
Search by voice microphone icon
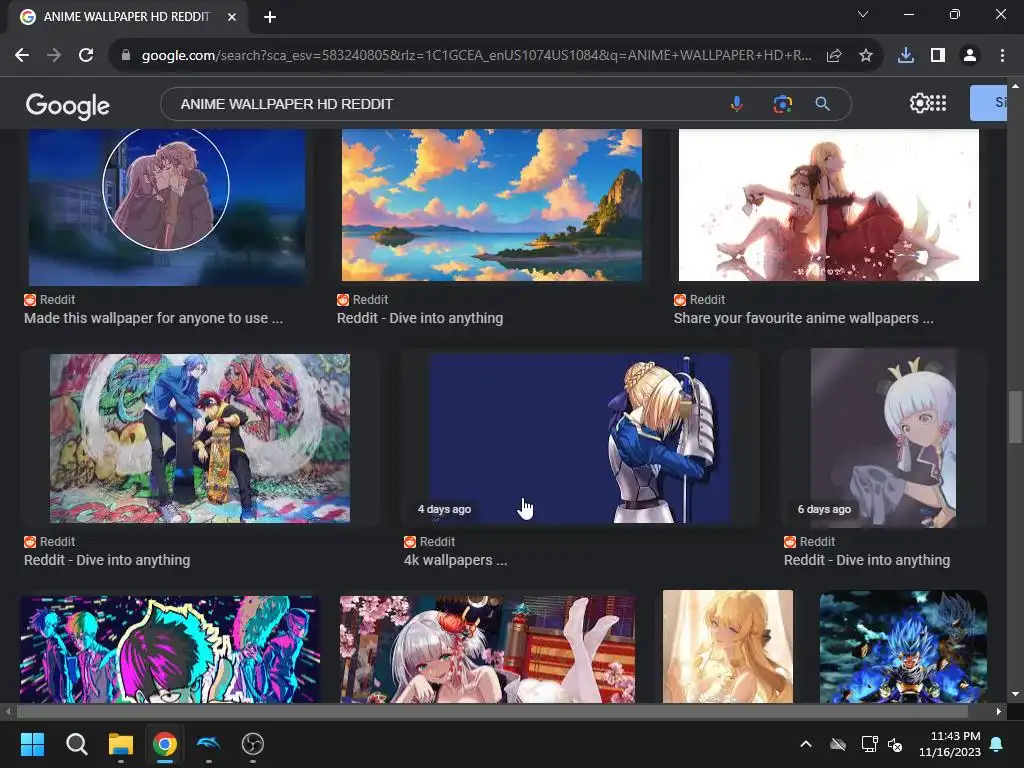(x=737, y=104)
